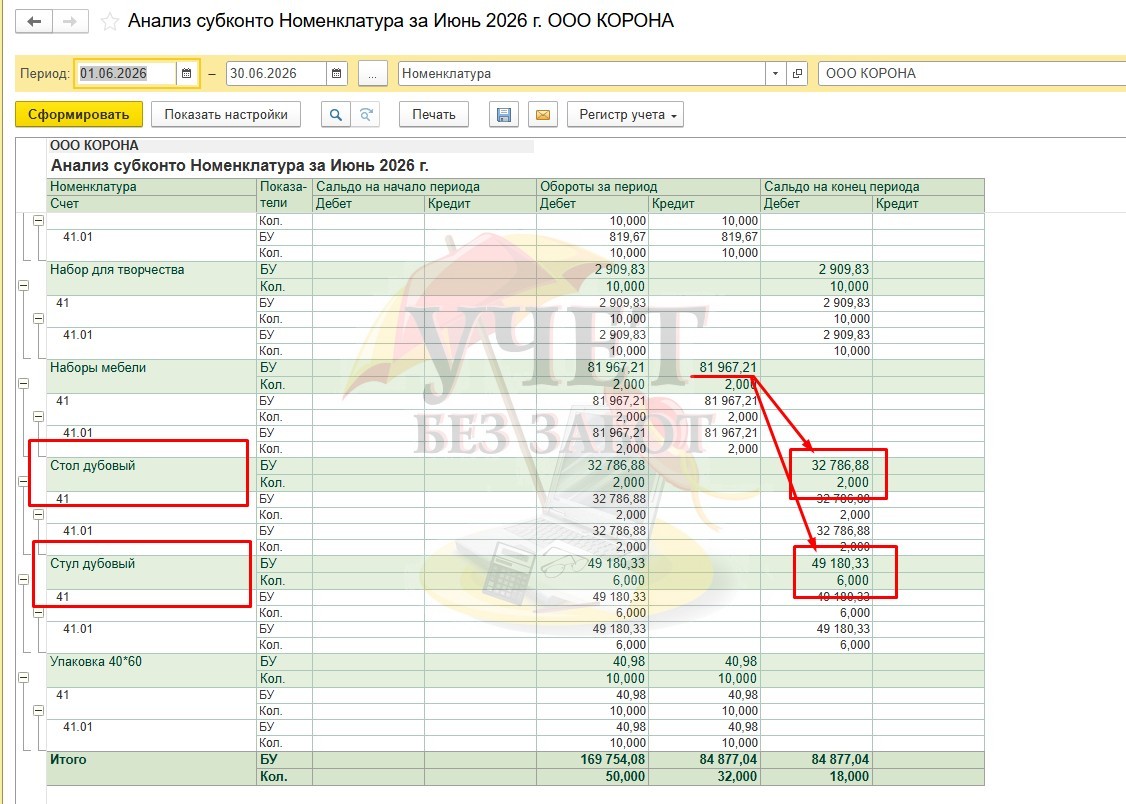Save report using the floppy disk icon
Image resolution: width=1126 pixels, height=804 pixels.
tap(503, 115)
